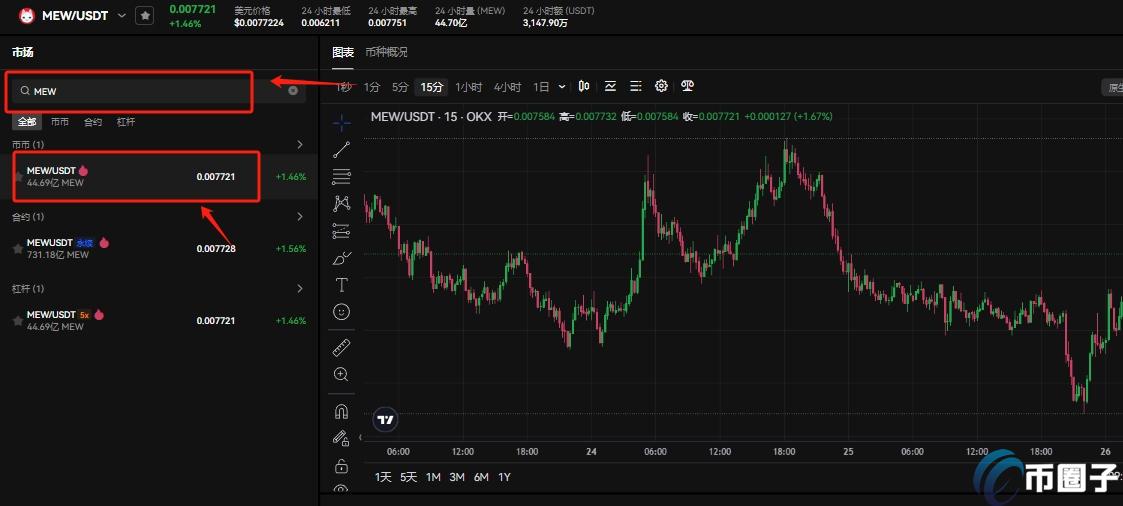This screenshot has width=1123, height=506.
Task: Open the indicators icon in chart toolbar
Action: click(x=610, y=87)
